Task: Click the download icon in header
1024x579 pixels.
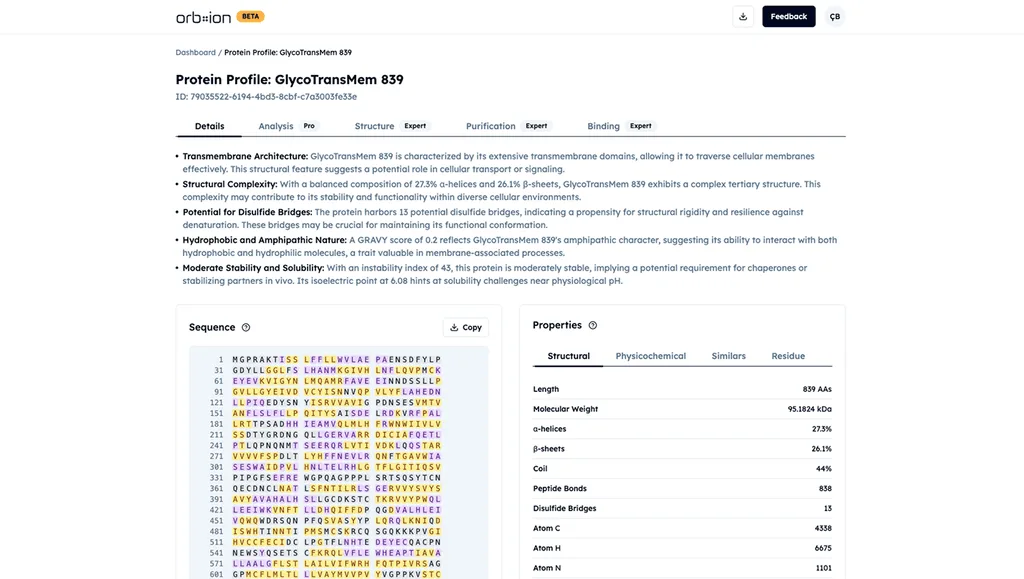Action: click(743, 17)
